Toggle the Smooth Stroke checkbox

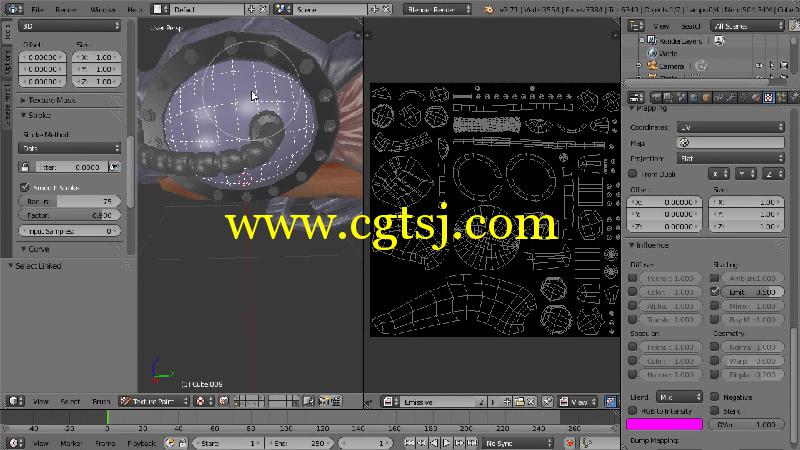click(24, 187)
